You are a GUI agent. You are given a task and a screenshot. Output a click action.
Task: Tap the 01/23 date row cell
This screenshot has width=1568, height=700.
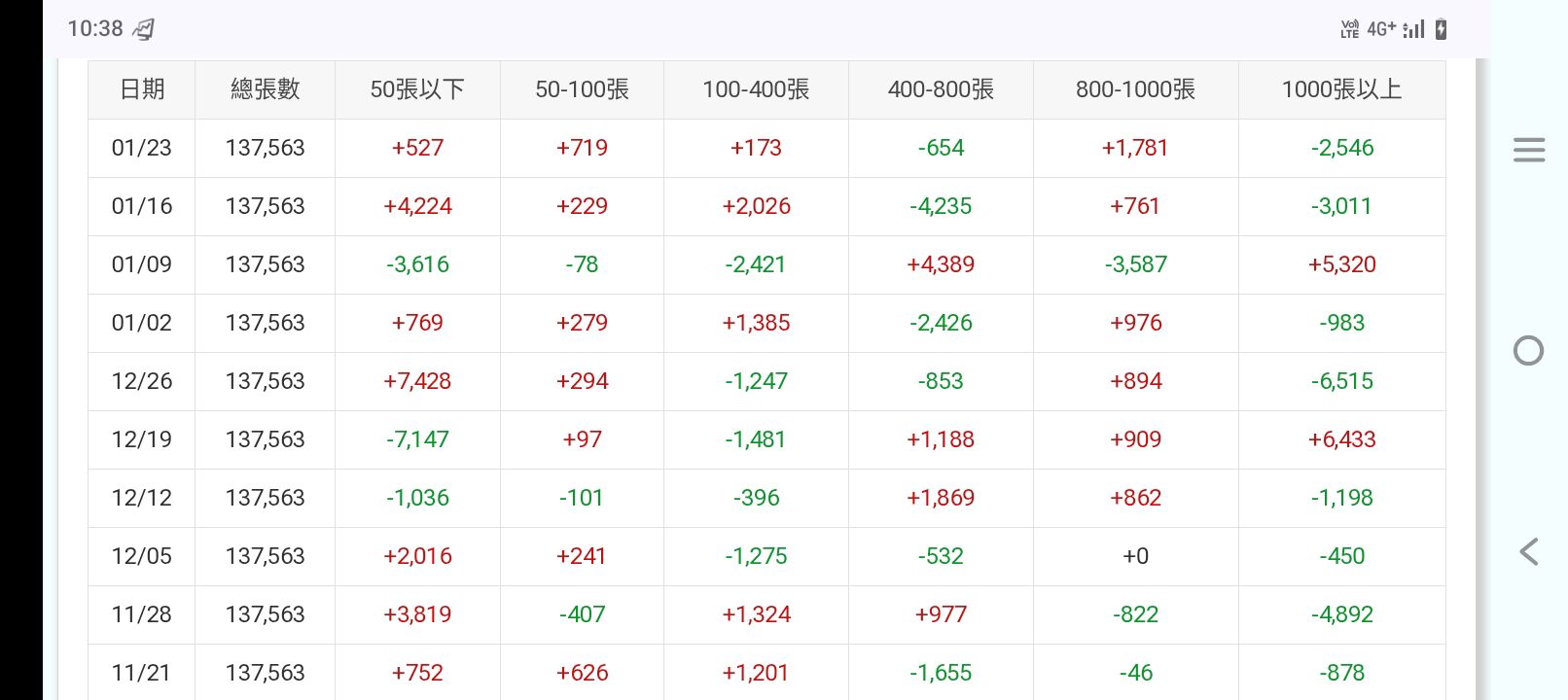point(142,148)
